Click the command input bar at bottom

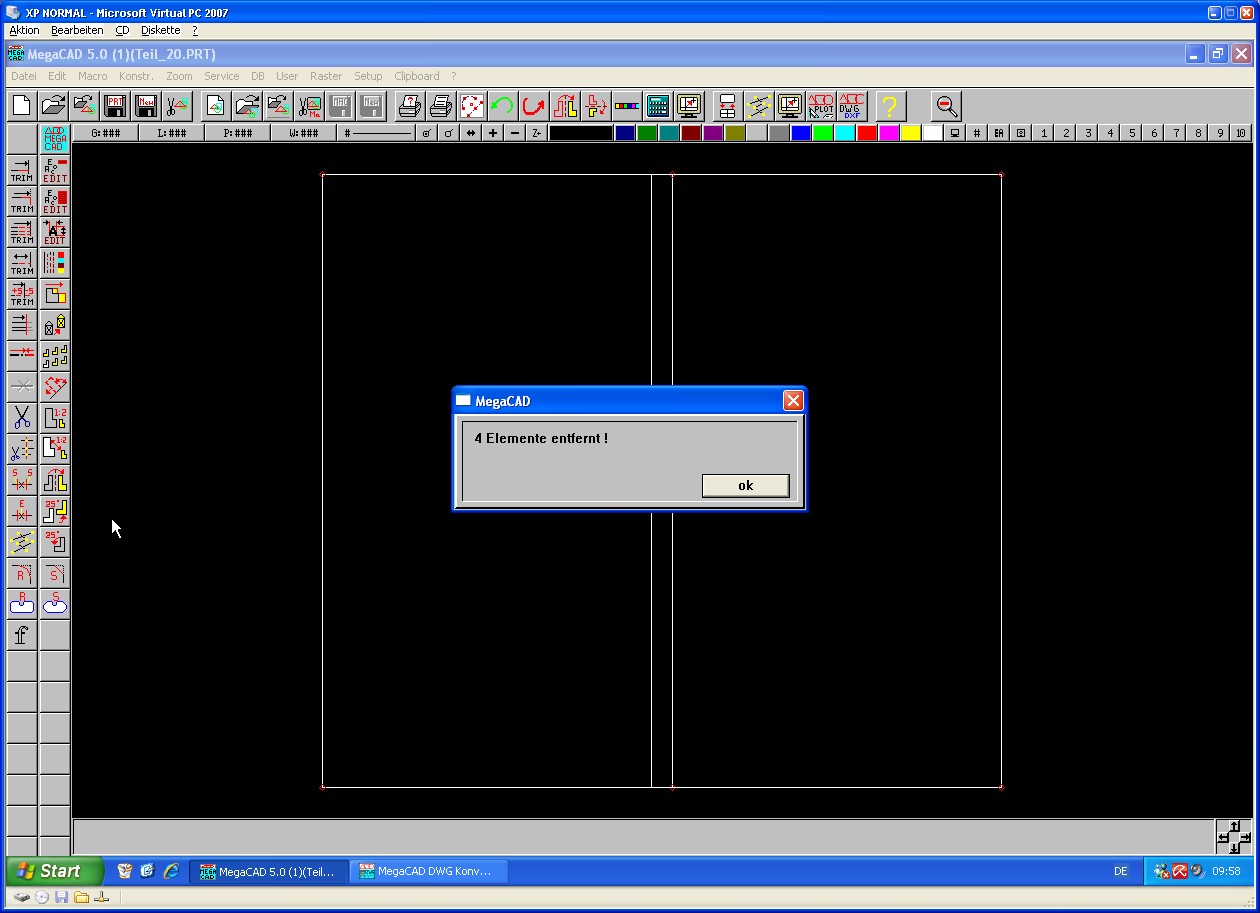pos(643,836)
